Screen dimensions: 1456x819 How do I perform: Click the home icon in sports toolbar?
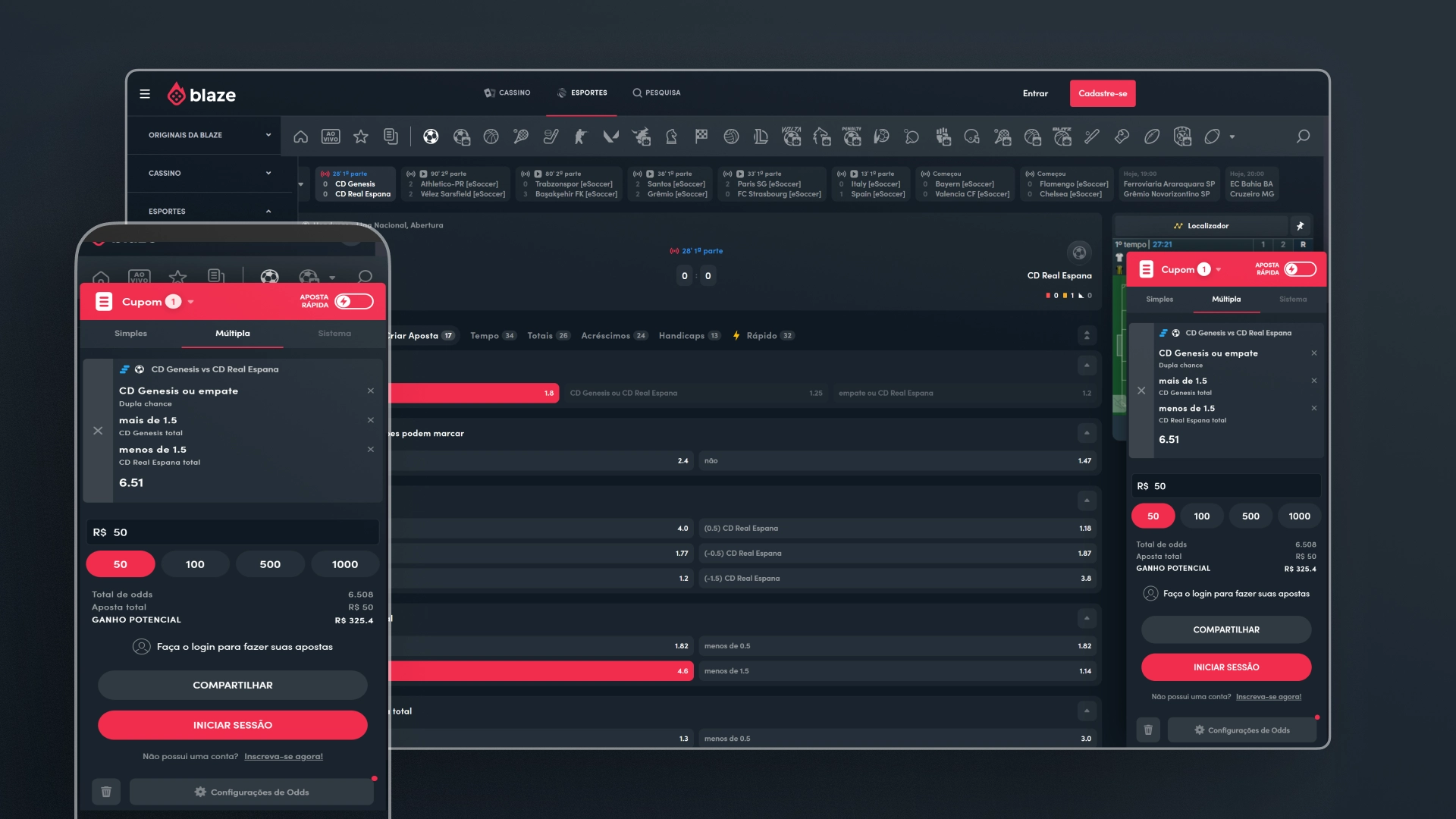pos(301,136)
